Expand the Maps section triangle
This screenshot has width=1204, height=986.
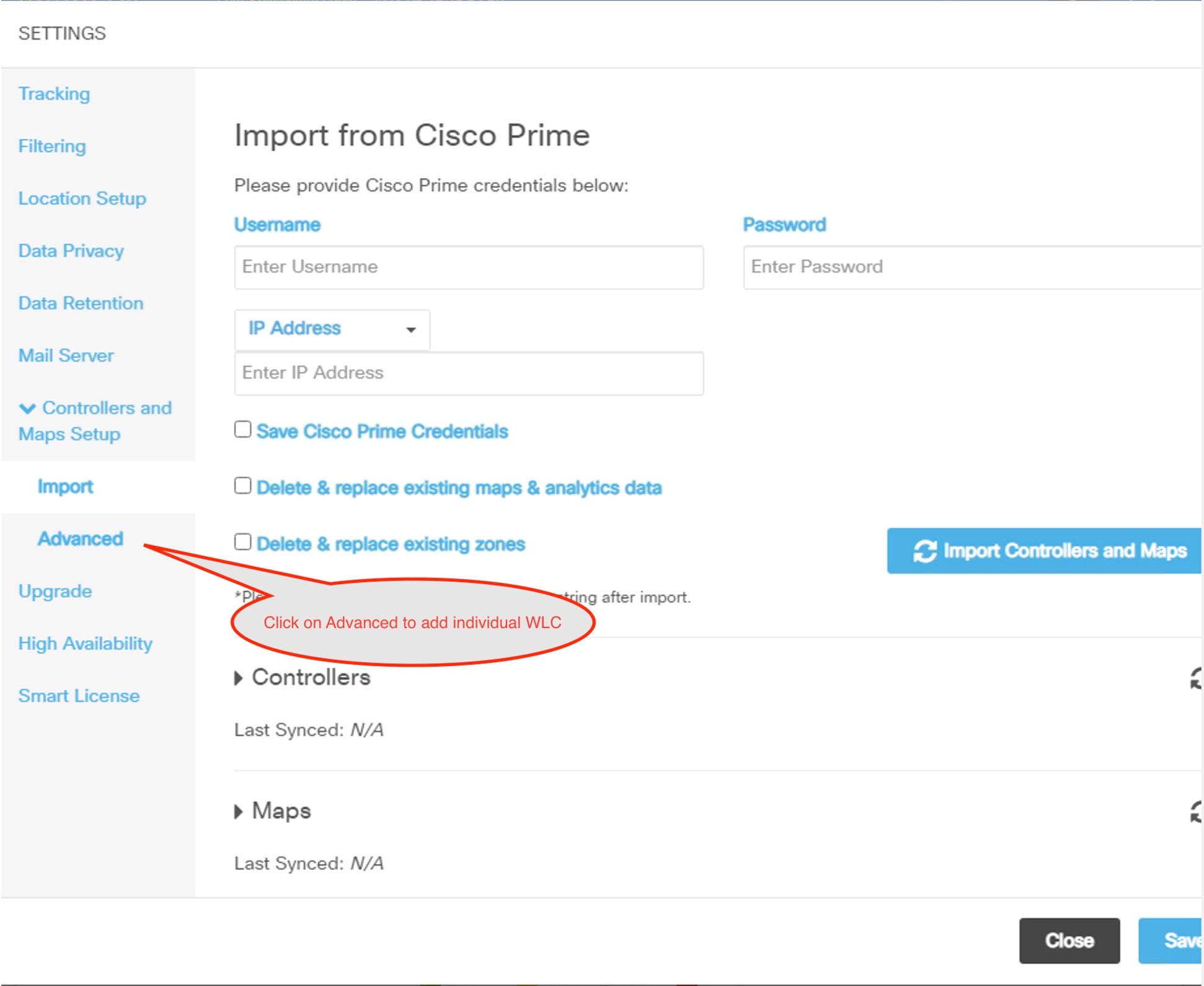pyautogui.click(x=239, y=812)
